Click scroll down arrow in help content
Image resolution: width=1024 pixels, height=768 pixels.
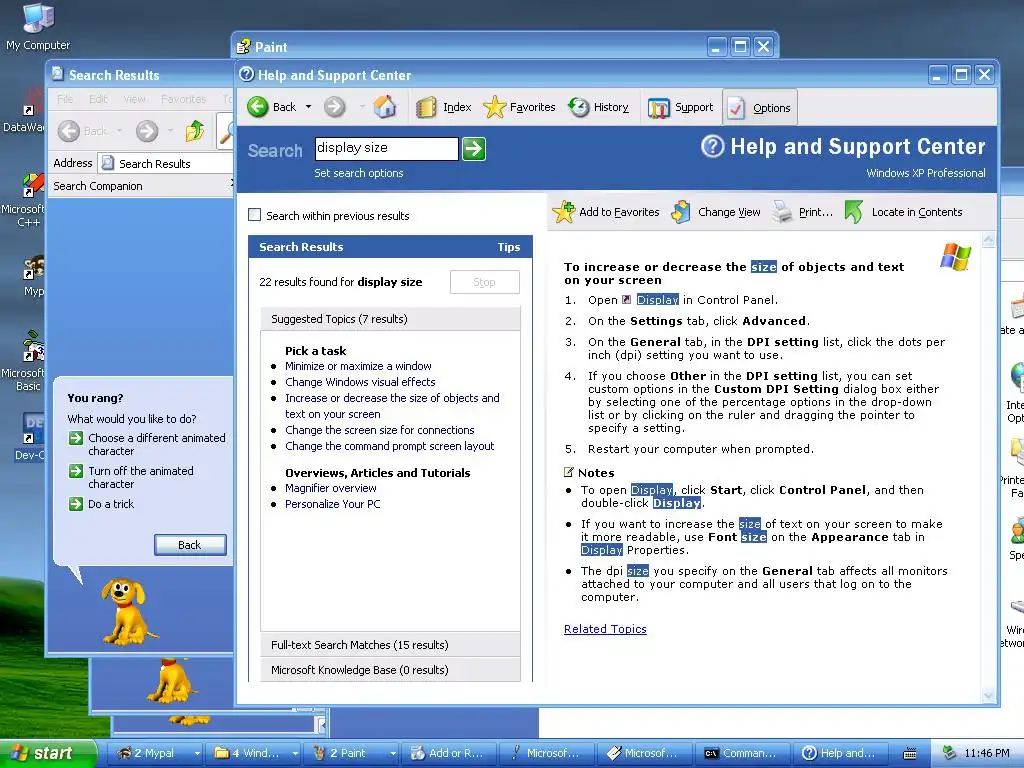(988, 695)
